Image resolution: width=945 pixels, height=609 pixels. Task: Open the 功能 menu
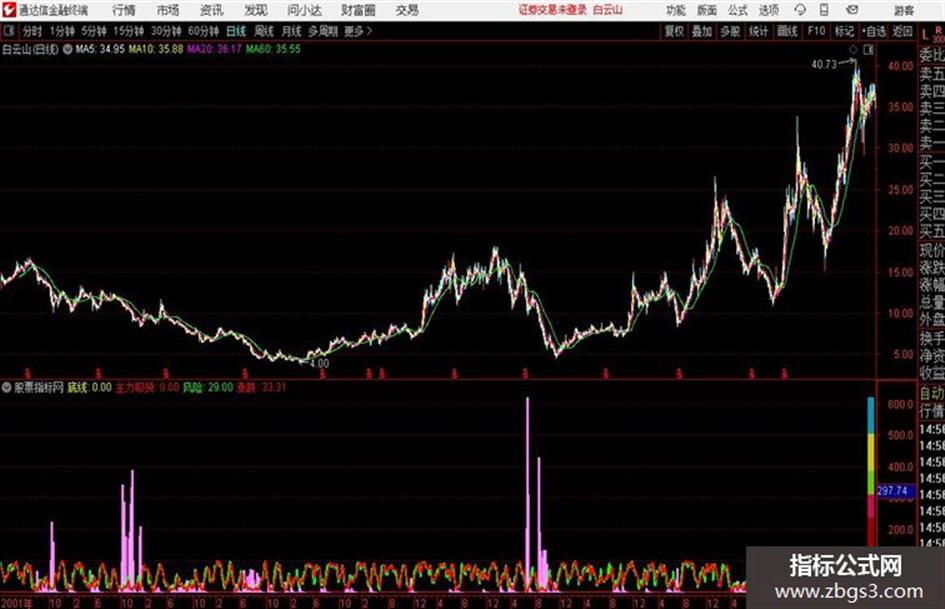676,10
